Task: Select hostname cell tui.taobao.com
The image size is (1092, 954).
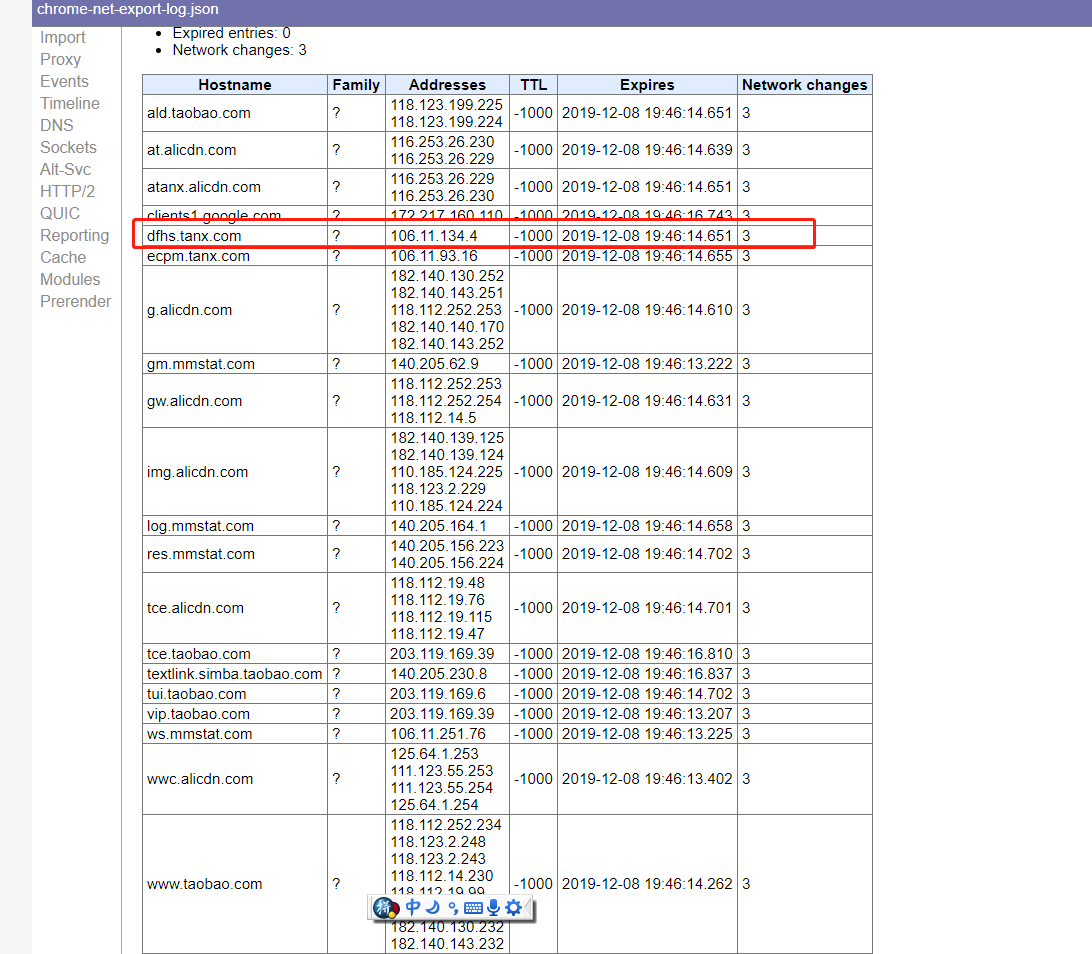Action: pyautogui.click(x=235, y=694)
